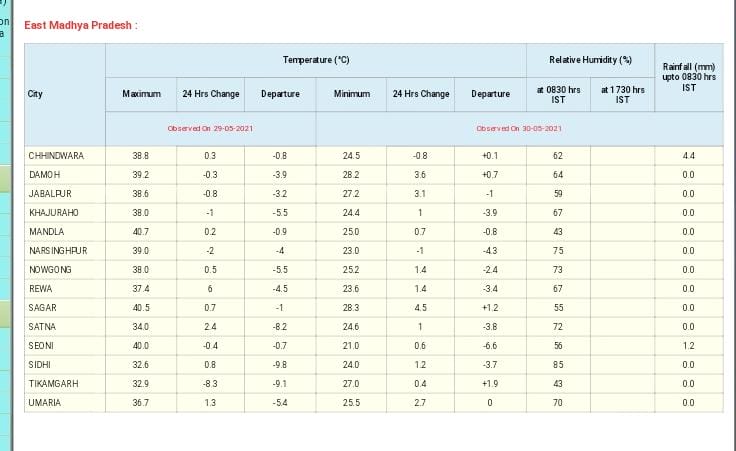Click the Maximum temperature column header
Viewport: 736px width, 451px height.
[x=141, y=94]
